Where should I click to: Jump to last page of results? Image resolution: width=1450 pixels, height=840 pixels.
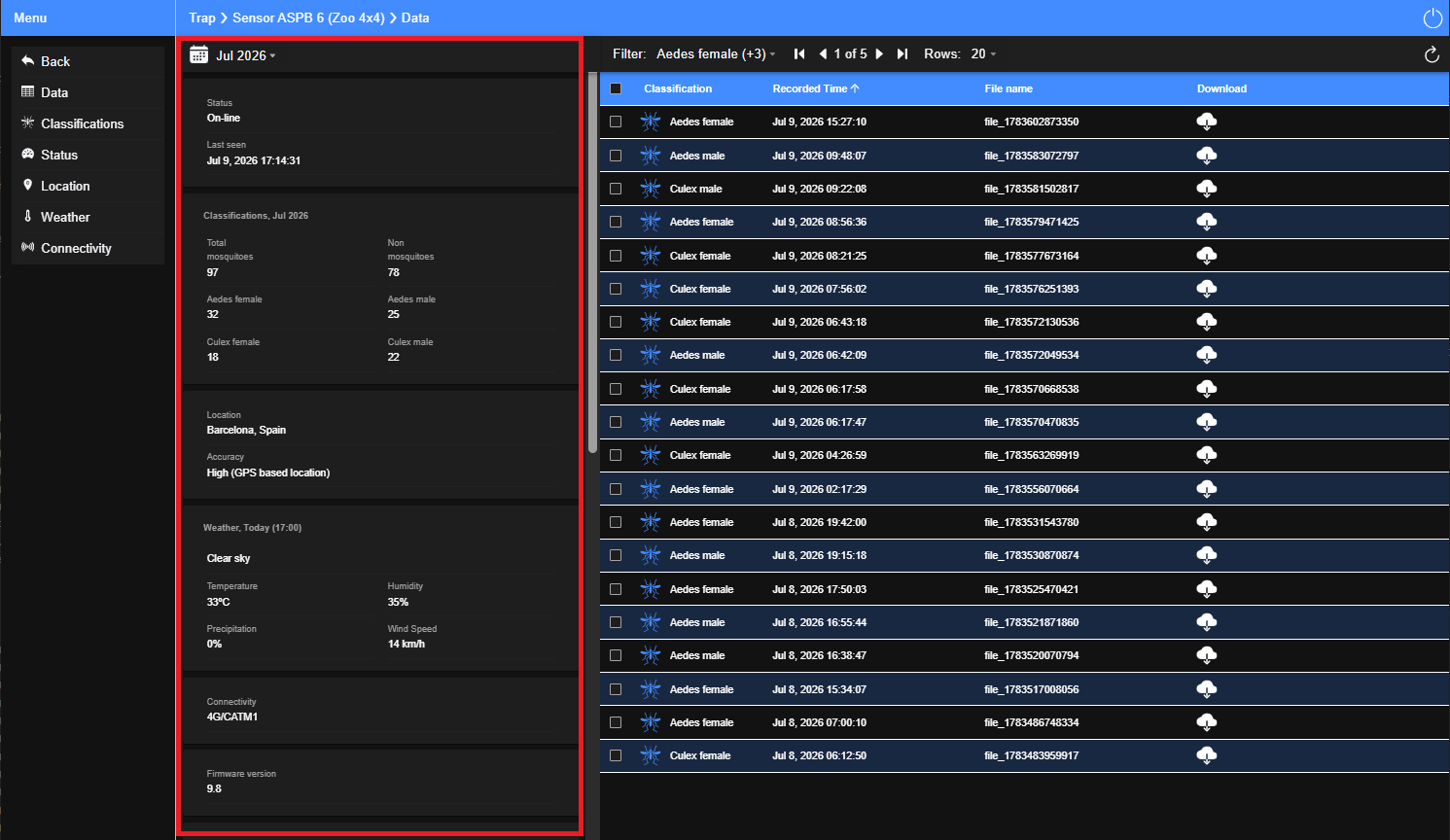902,54
